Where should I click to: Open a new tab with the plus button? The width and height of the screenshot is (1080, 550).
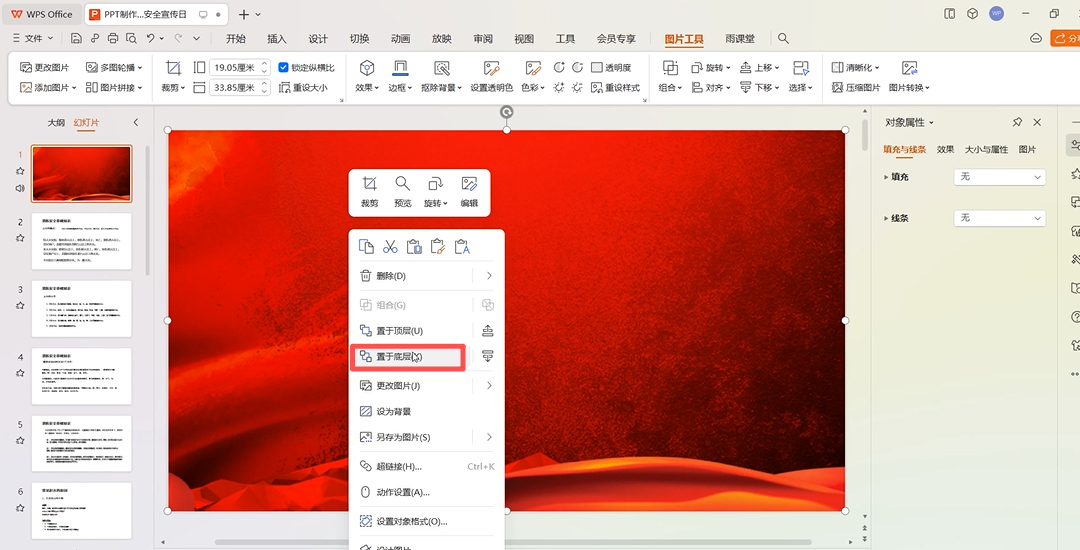tap(243, 14)
